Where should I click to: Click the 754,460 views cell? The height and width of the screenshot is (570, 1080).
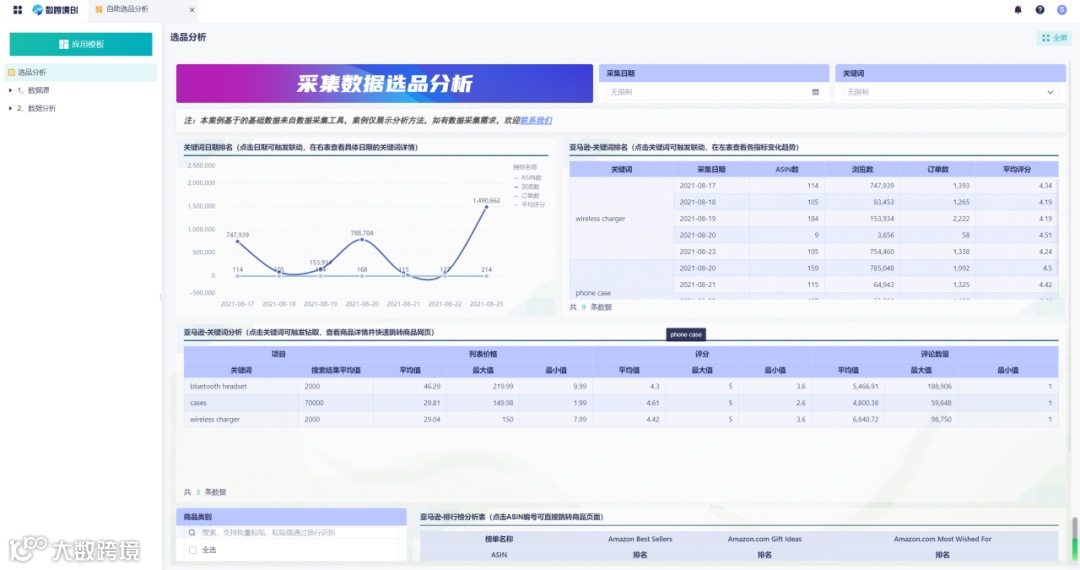point(862,251)
